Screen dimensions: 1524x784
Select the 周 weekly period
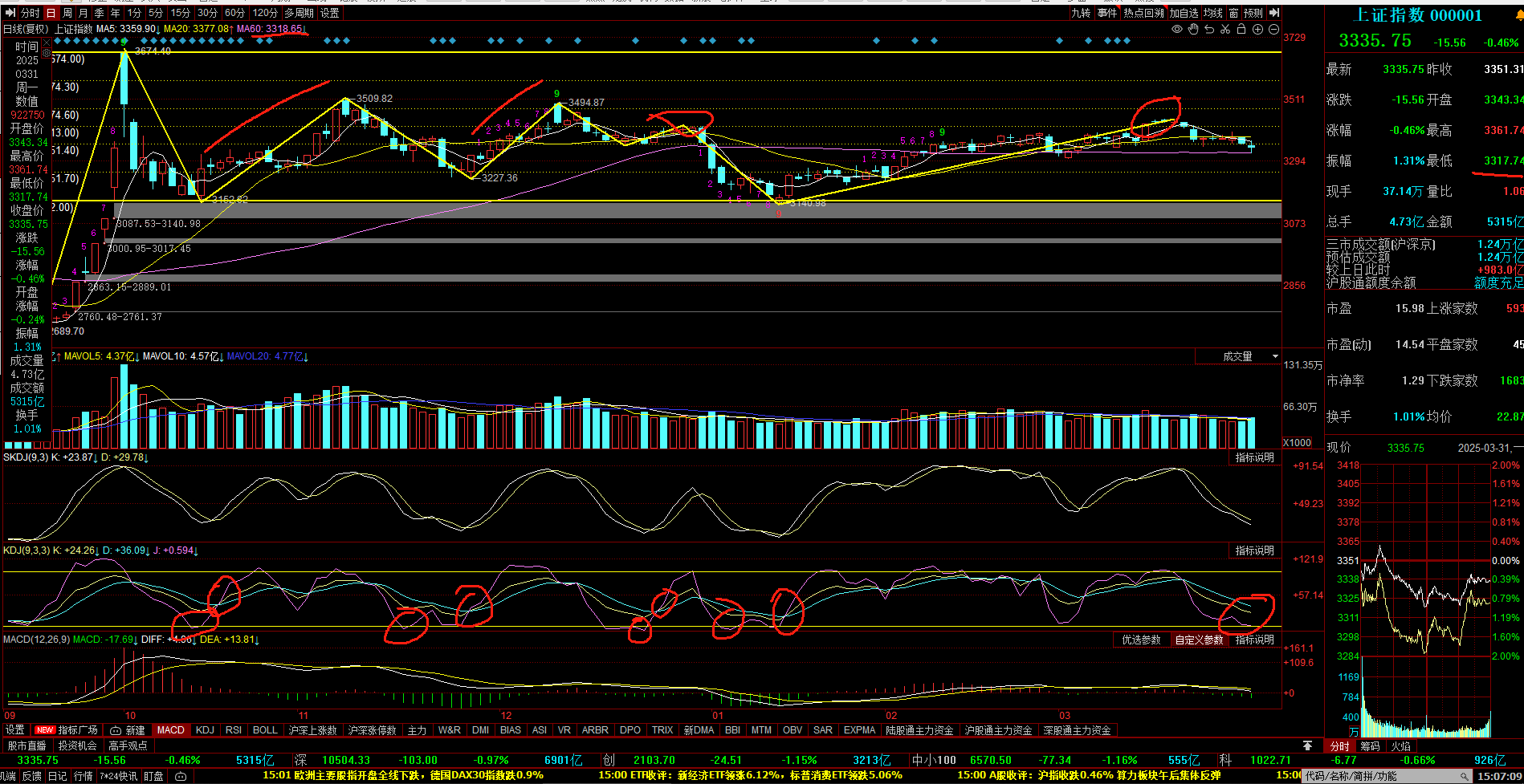point(67,13)
